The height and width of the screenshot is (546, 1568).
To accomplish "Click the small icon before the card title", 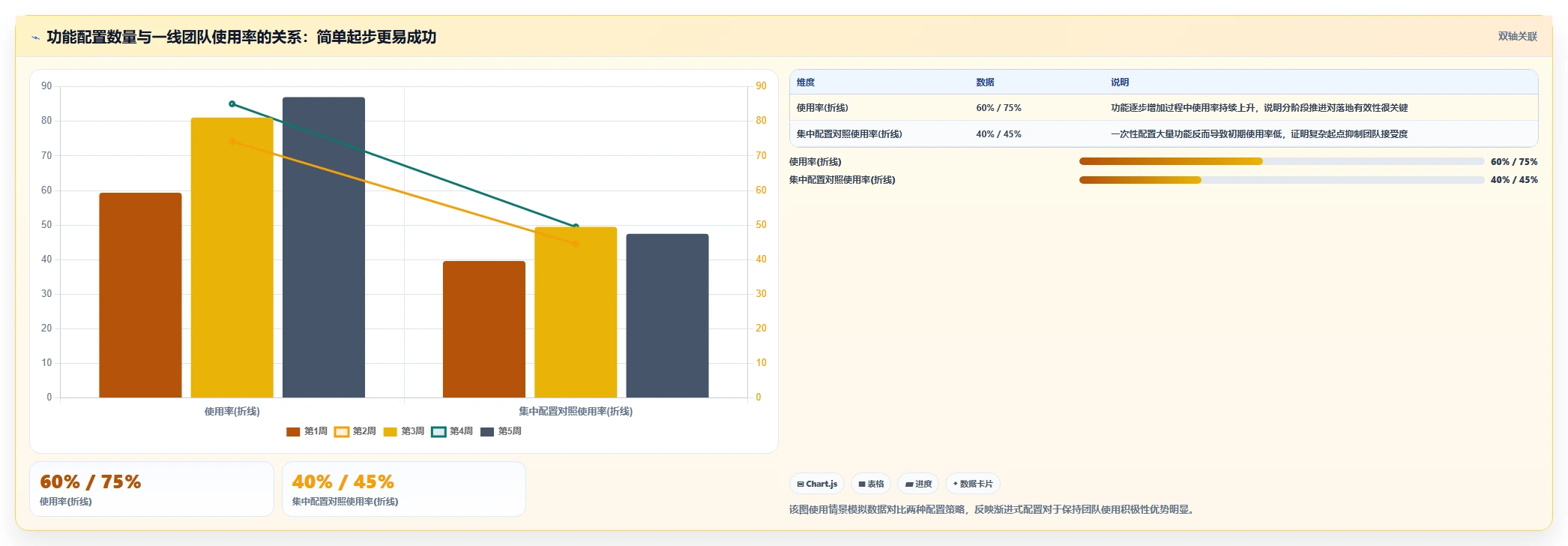I will coord(35,37).
